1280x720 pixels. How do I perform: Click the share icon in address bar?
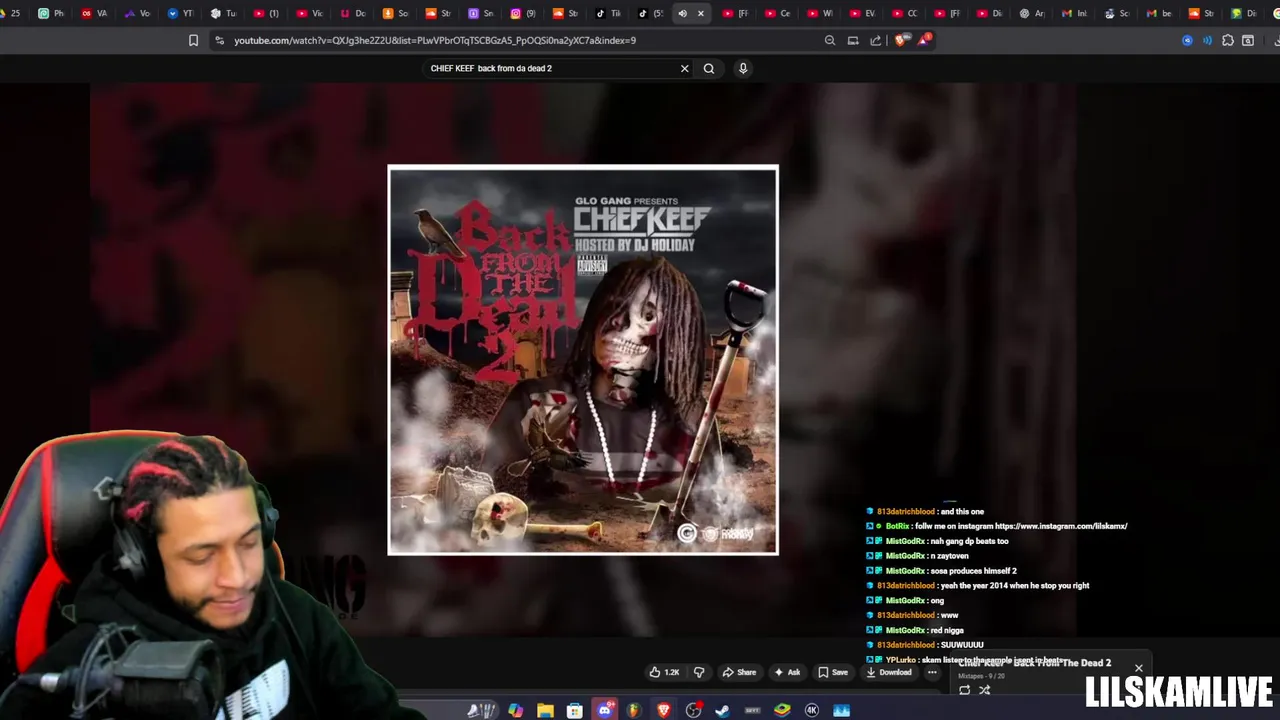(876, 40)
